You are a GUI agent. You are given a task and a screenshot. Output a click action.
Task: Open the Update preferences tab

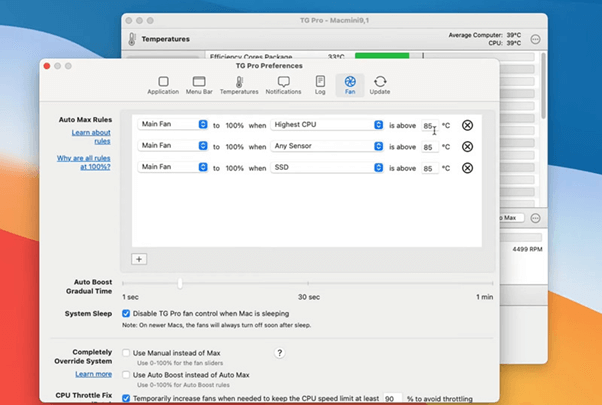(x=380, y=85)
